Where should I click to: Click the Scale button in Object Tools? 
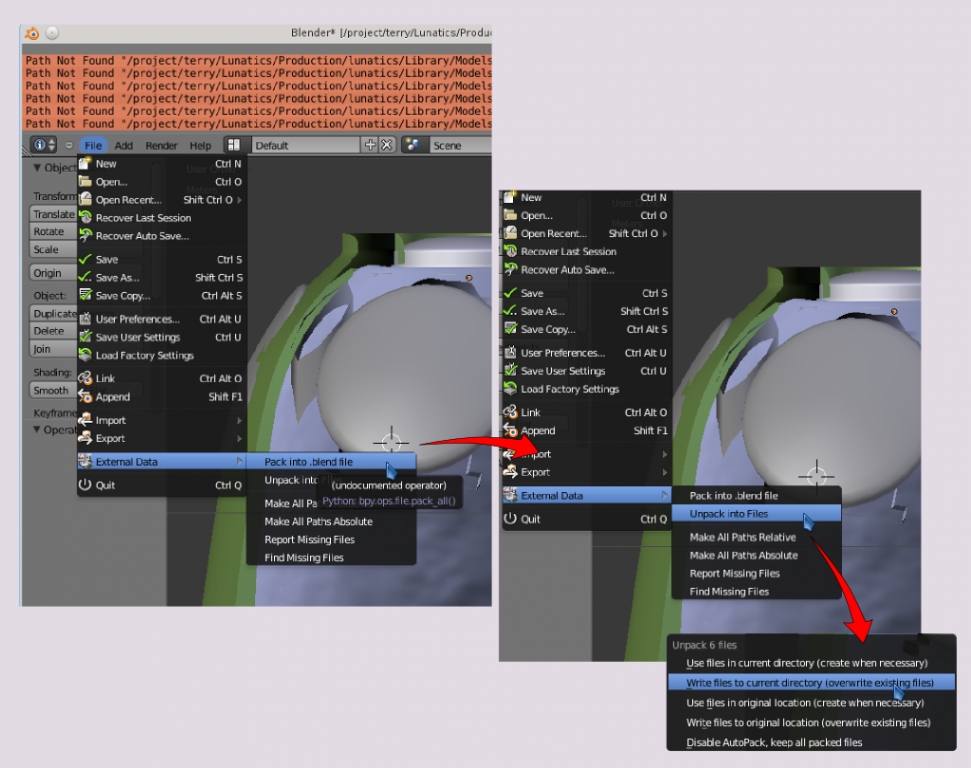point(53,249)
